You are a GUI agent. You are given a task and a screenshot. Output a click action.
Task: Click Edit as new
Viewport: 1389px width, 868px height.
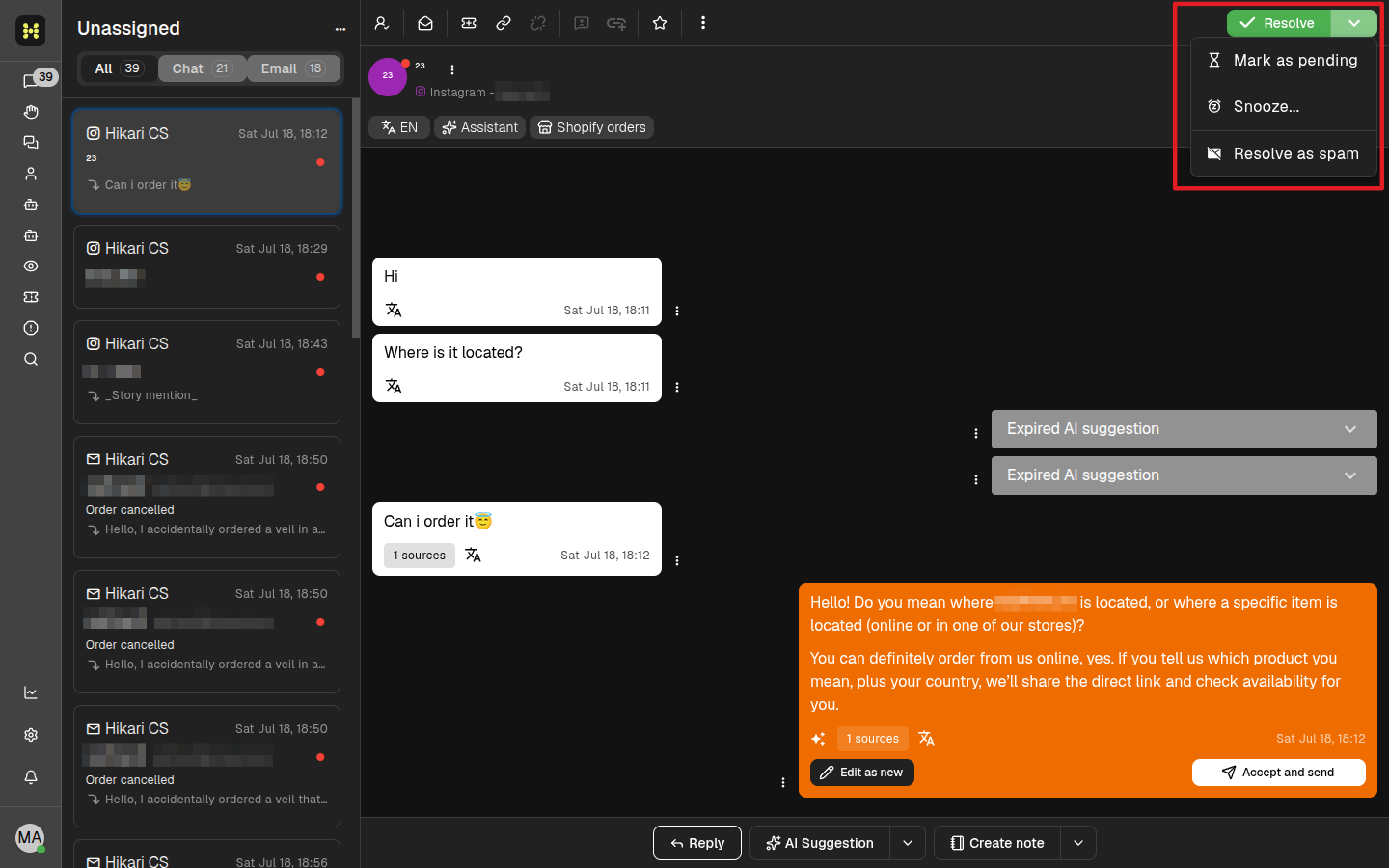pyautogui.click(x=861, y=773)
